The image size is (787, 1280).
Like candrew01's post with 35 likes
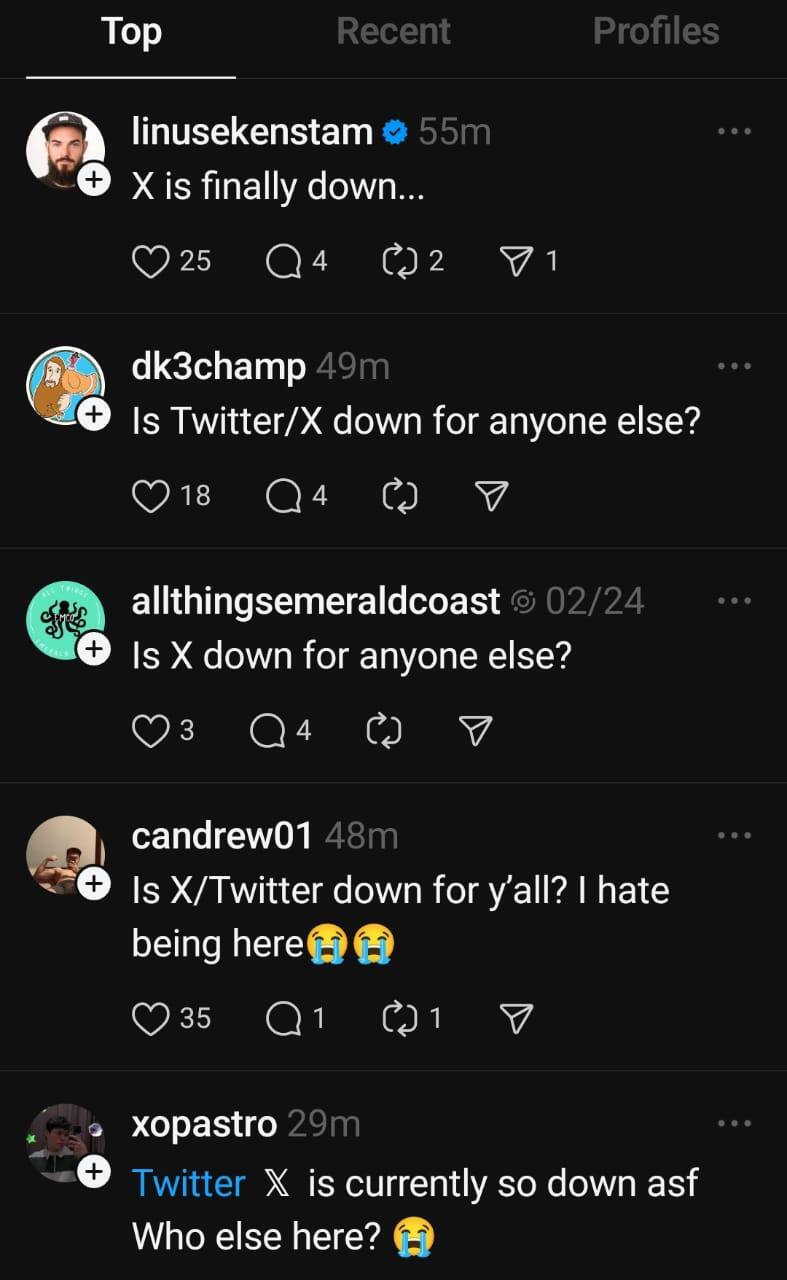click(x=150, y=1018)
